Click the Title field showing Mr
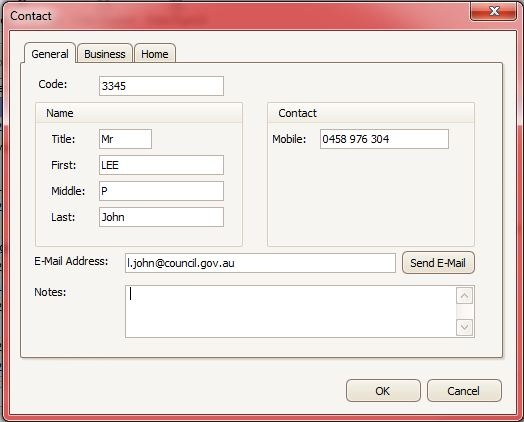The width and height of the screenshot is (524, 422). (125, 139)
